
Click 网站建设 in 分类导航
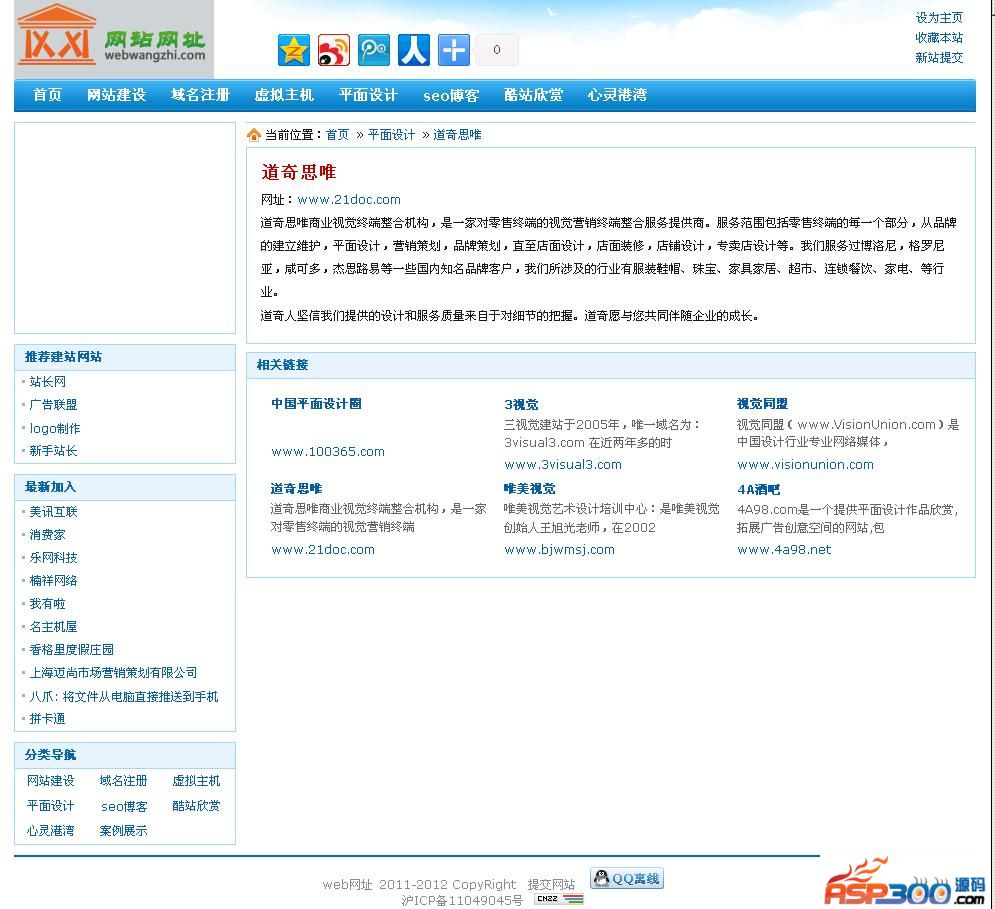coord(51,780)
